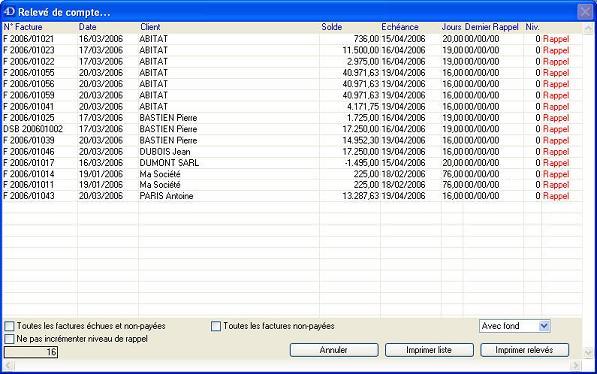Viewport: 597px width, 374px height.
Task: Click Rappel for invoice F 2006/01041
Action: pos(556,107)
